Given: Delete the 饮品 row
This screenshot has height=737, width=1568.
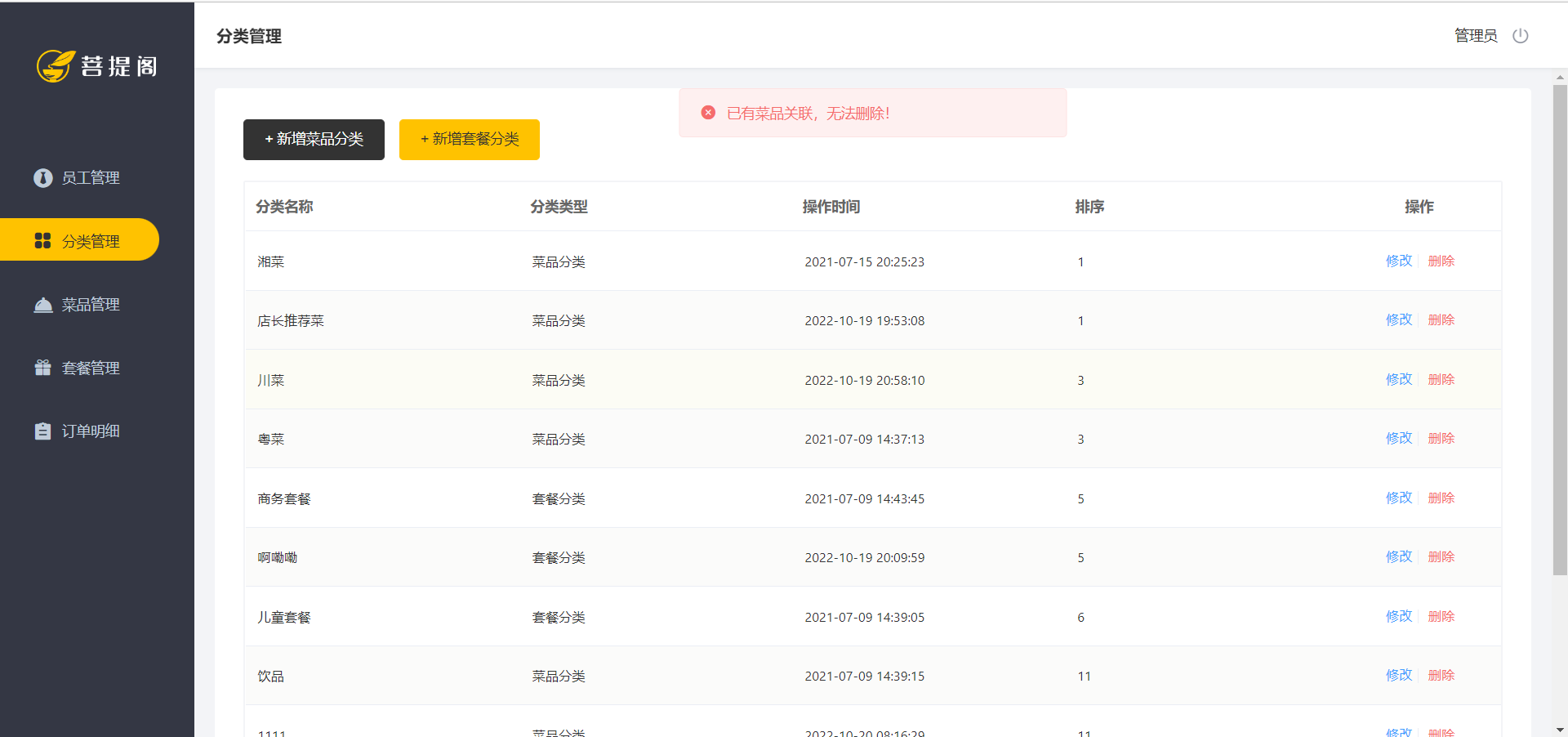Looking at the screenshot, I should [x=1441, y=675].
